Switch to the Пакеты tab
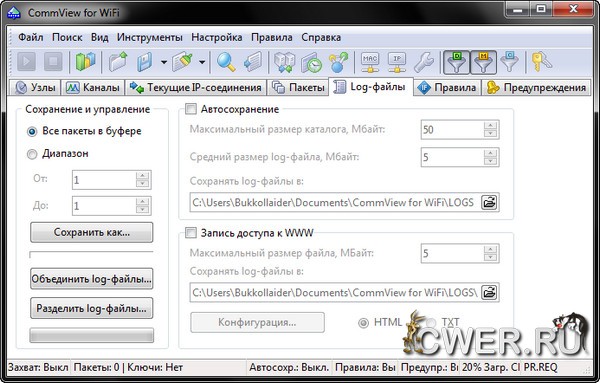This screenshot has height=383, width=600. pyautogui.click(x=298, y=88)
